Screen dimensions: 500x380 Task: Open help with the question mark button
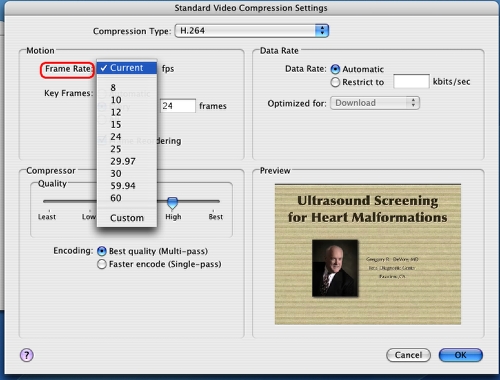(27, 355)
